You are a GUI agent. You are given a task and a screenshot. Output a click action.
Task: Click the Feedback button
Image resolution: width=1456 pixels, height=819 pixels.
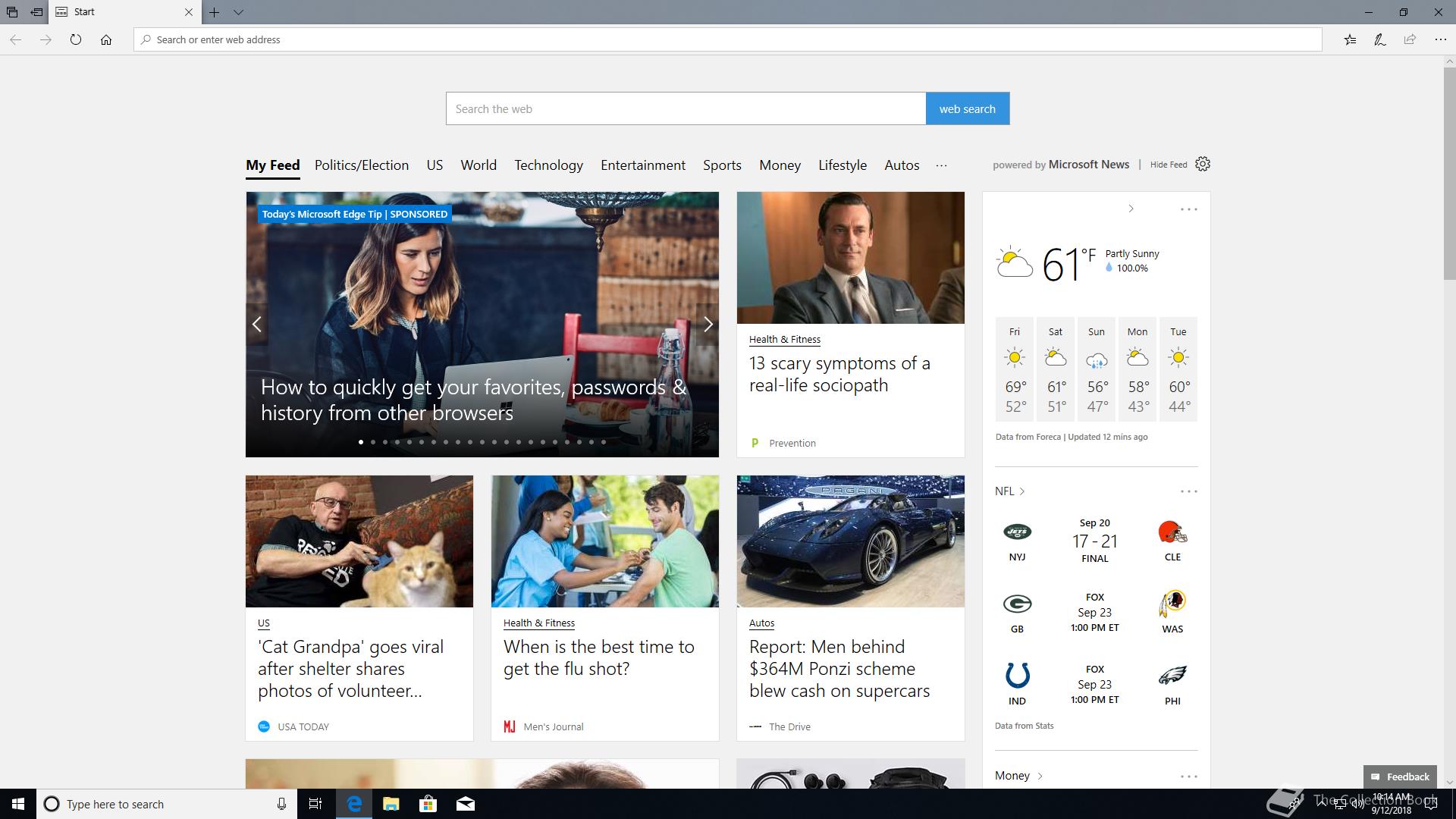(1400, 777)
